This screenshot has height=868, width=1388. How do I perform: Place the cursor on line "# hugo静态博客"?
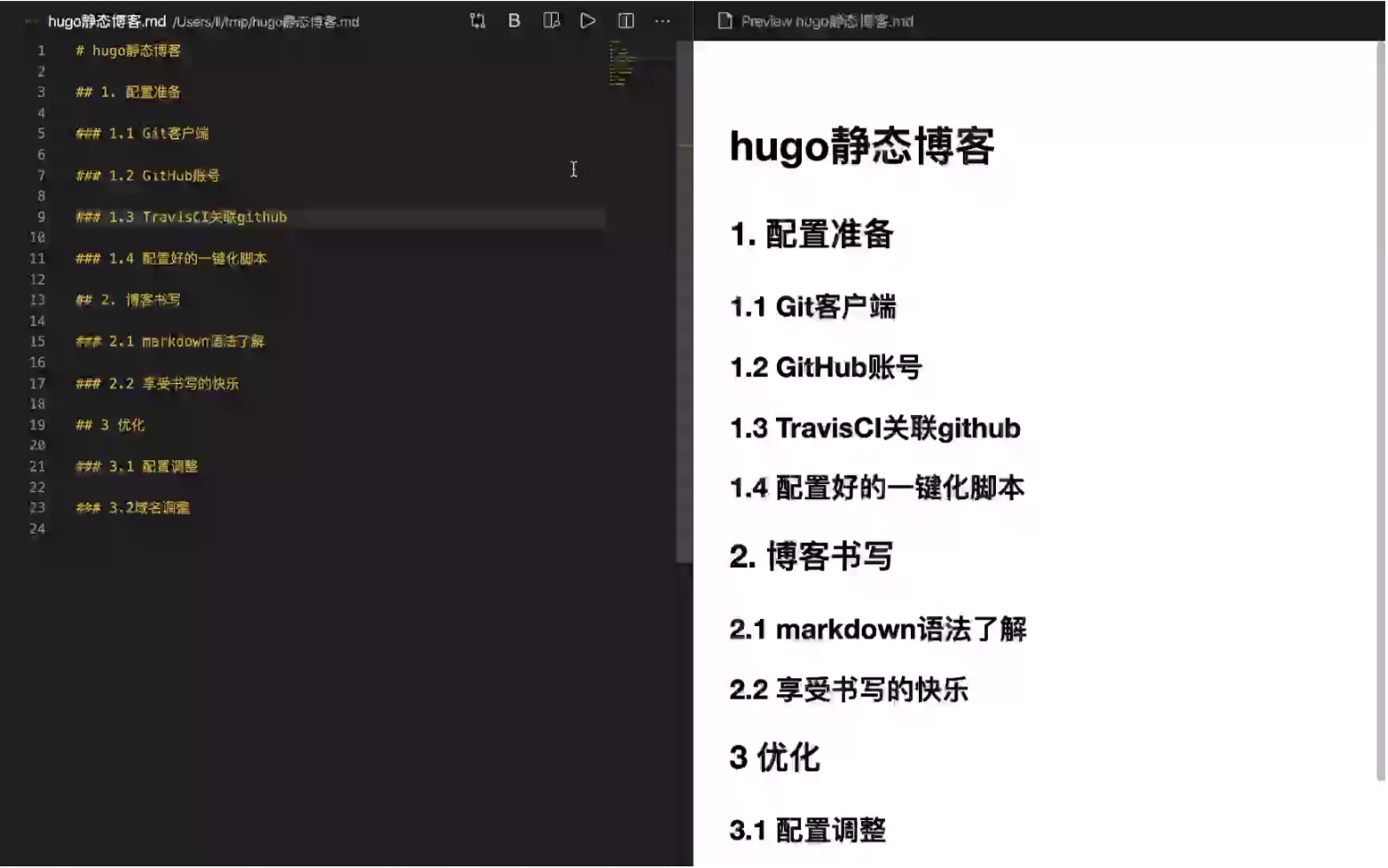click(128, 51)
